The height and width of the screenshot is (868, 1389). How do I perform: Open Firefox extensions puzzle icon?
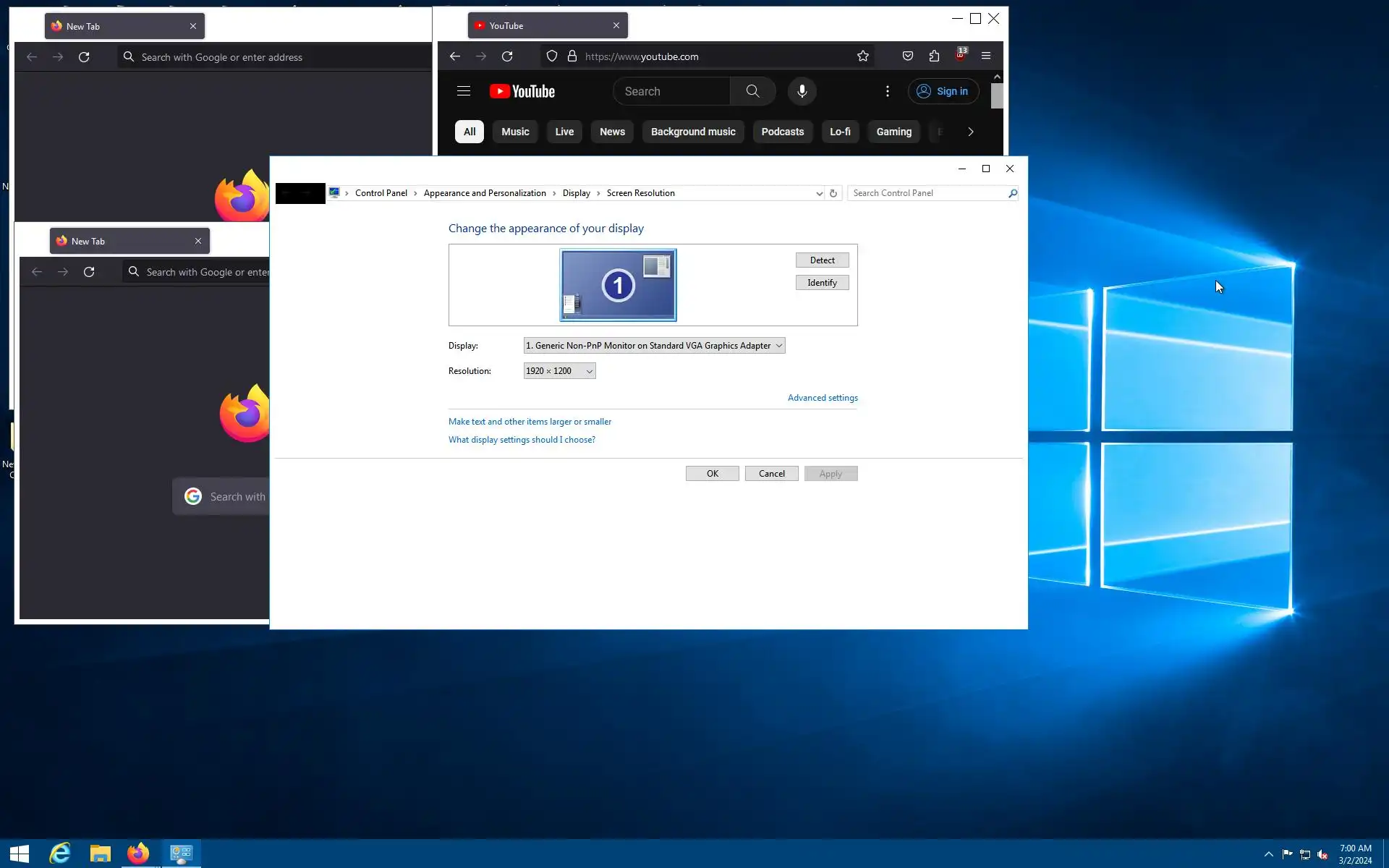point(934,56)
